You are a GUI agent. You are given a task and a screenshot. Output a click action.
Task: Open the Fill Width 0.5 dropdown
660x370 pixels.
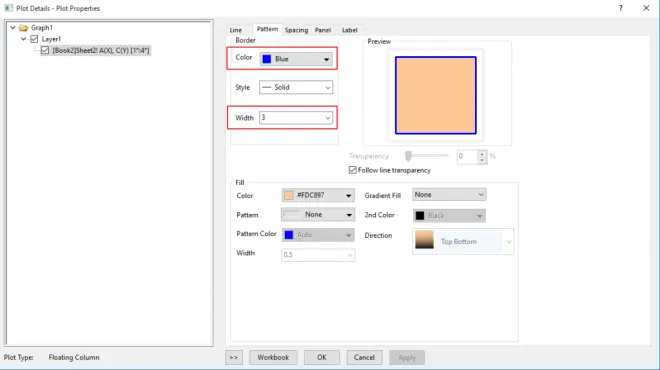click(318, 255)
